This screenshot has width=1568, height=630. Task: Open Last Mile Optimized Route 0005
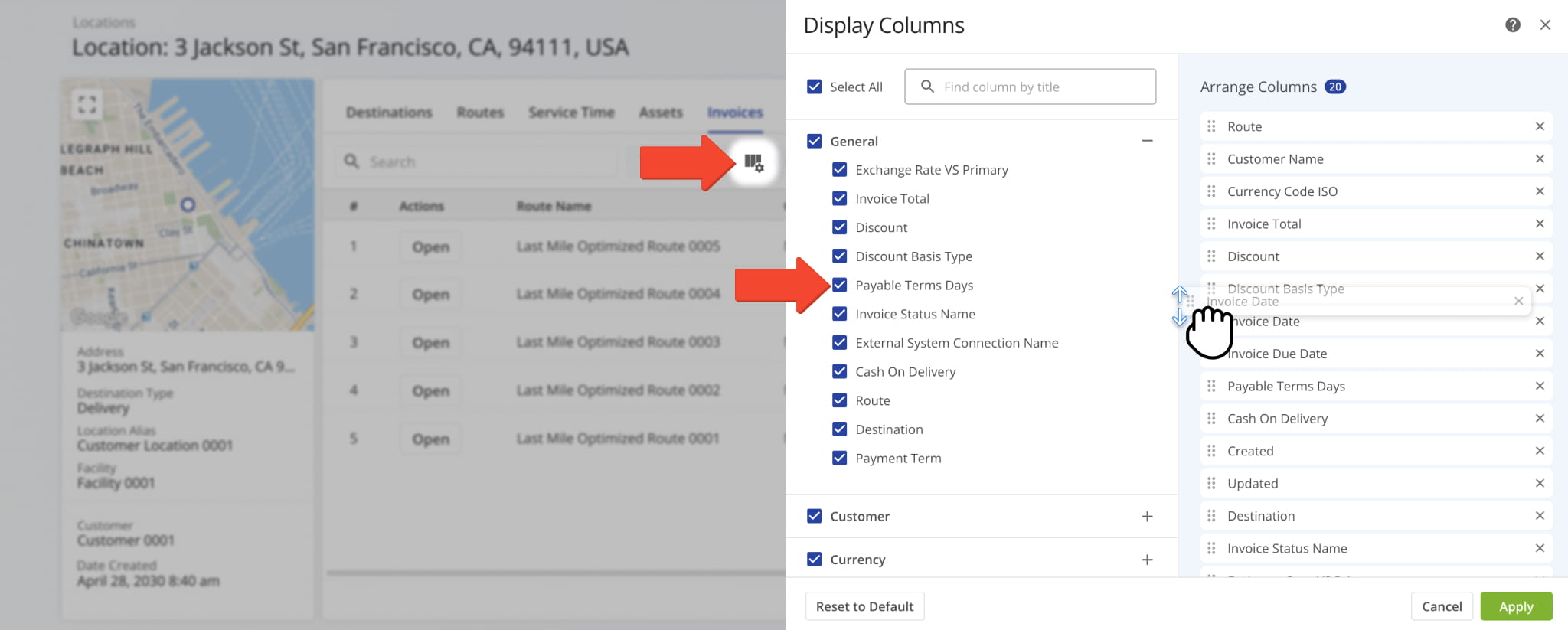430,247
